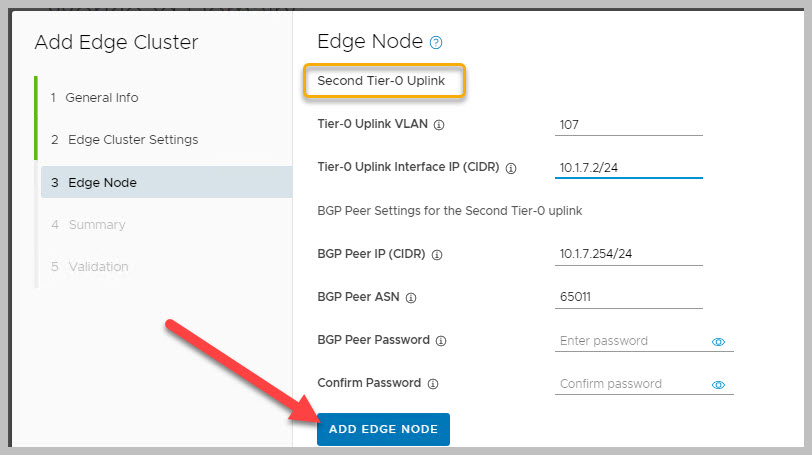Focus the Tier-0 Uplink Interface IP field

(628, 168)
